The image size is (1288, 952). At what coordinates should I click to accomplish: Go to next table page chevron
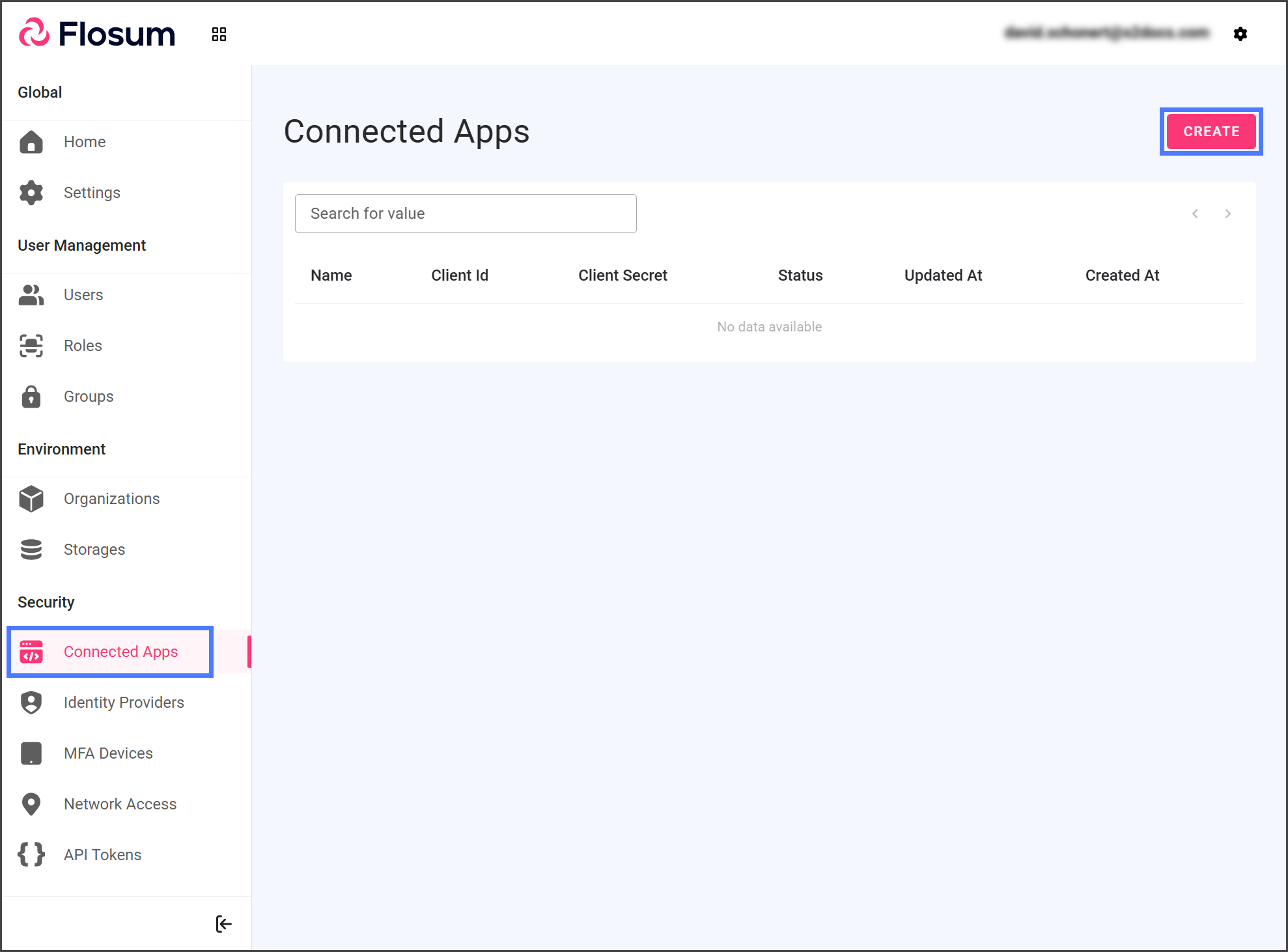click(x=1227, y=214)
